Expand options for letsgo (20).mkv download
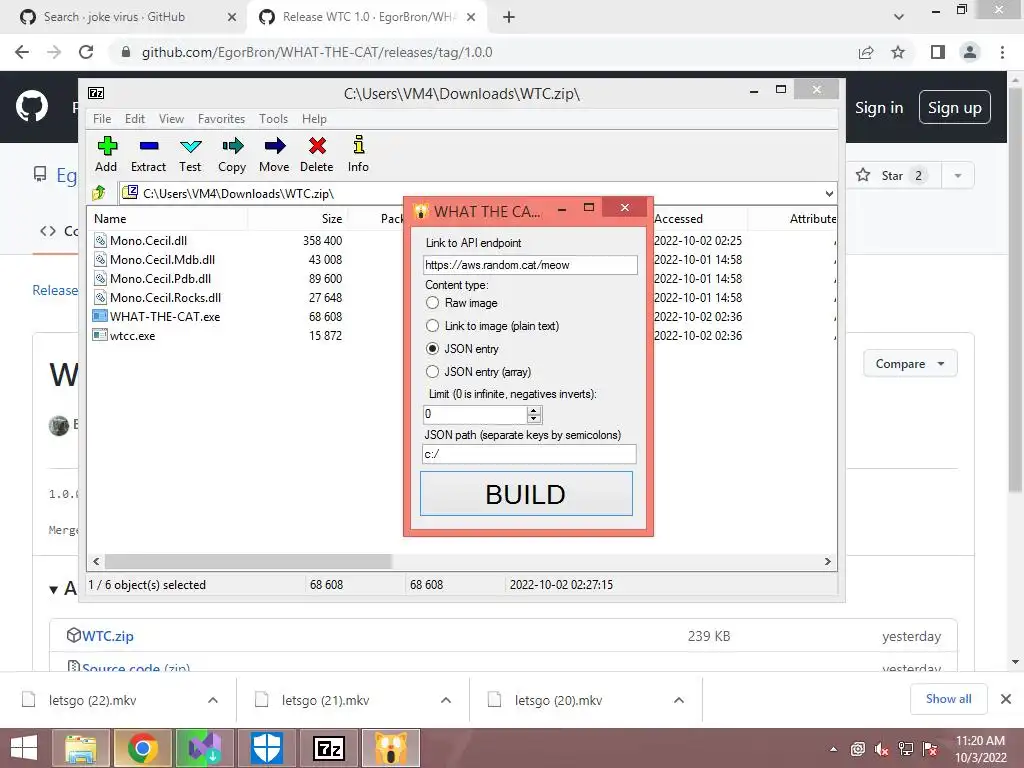 pos(679,700)
